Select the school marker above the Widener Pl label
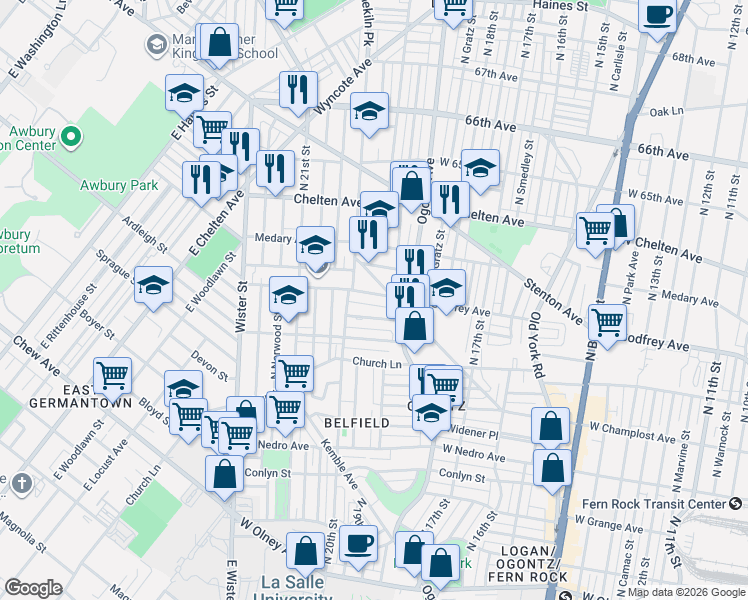 tap(431, 415)
